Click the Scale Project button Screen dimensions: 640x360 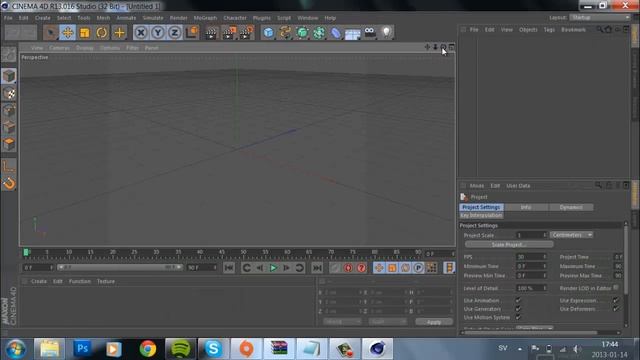[x=509, y=244]
